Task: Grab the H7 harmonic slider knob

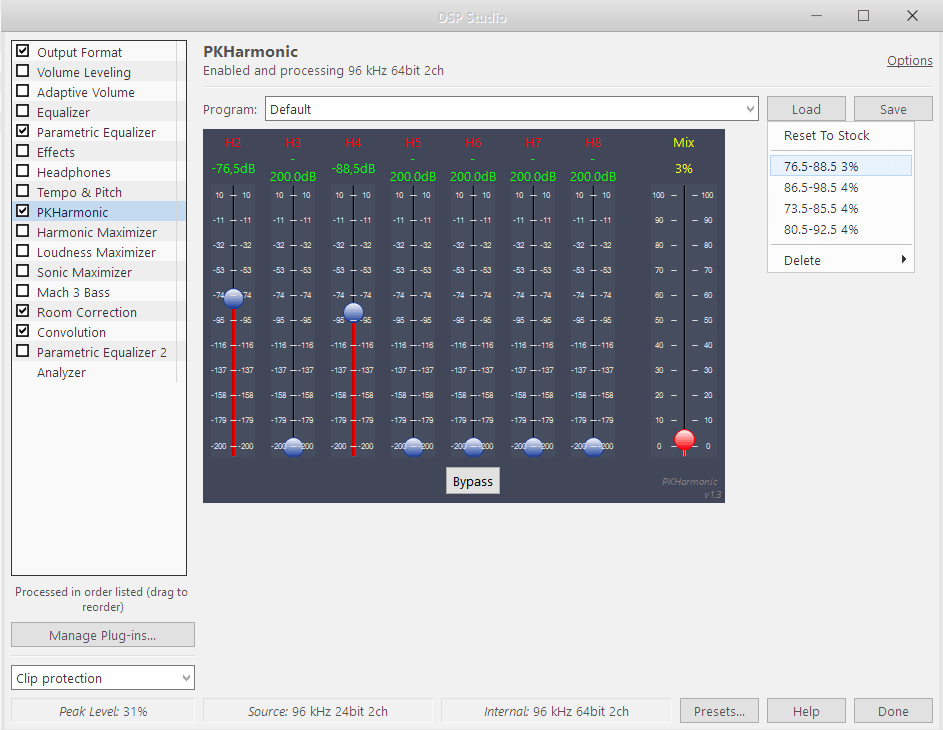Action: (533, 447)
